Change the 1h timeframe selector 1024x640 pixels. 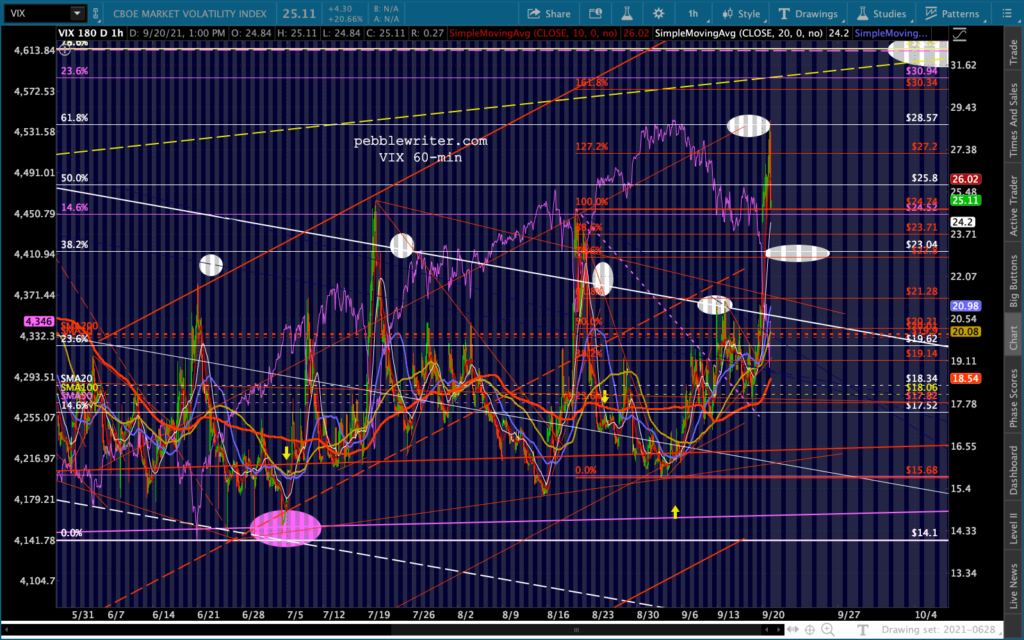tap(694, 14)
